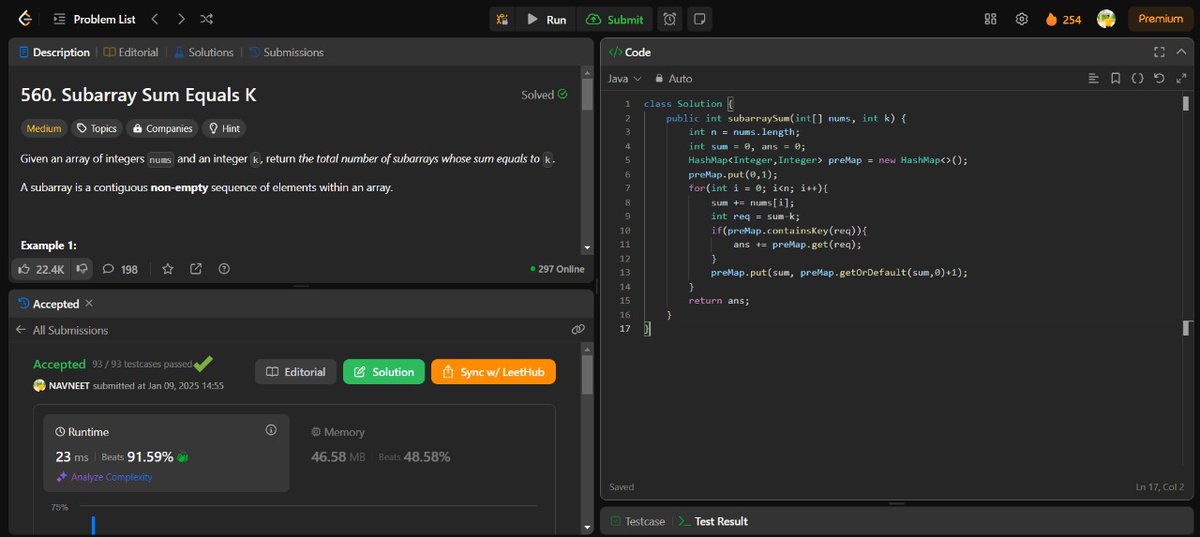The image size is (1200, 537).
Task: Submit the solution
Action: tap(615, 19)
